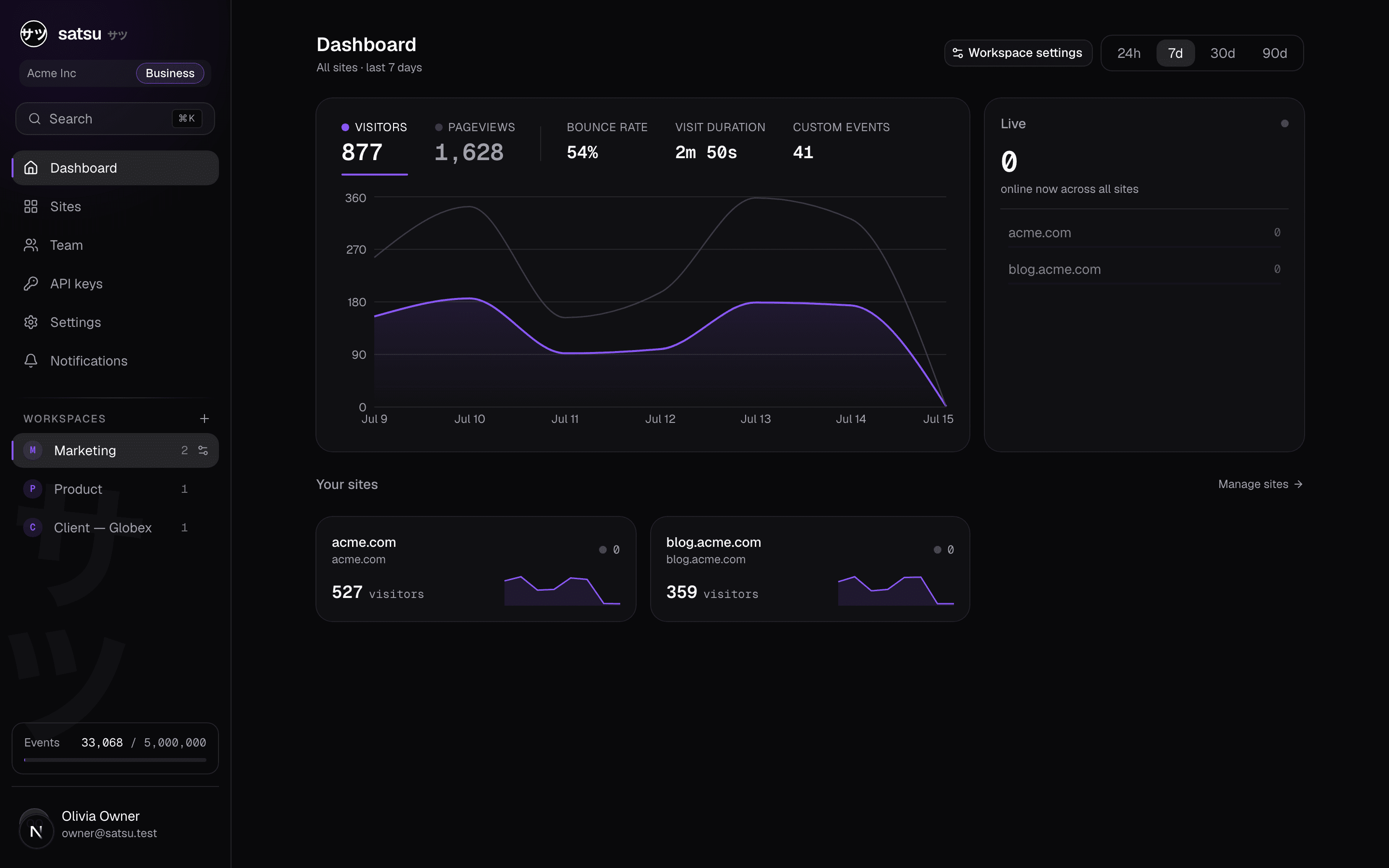Click the Events usage progress bar
The width and height of the screenshot is (1389, 868).
click(115, 759)
